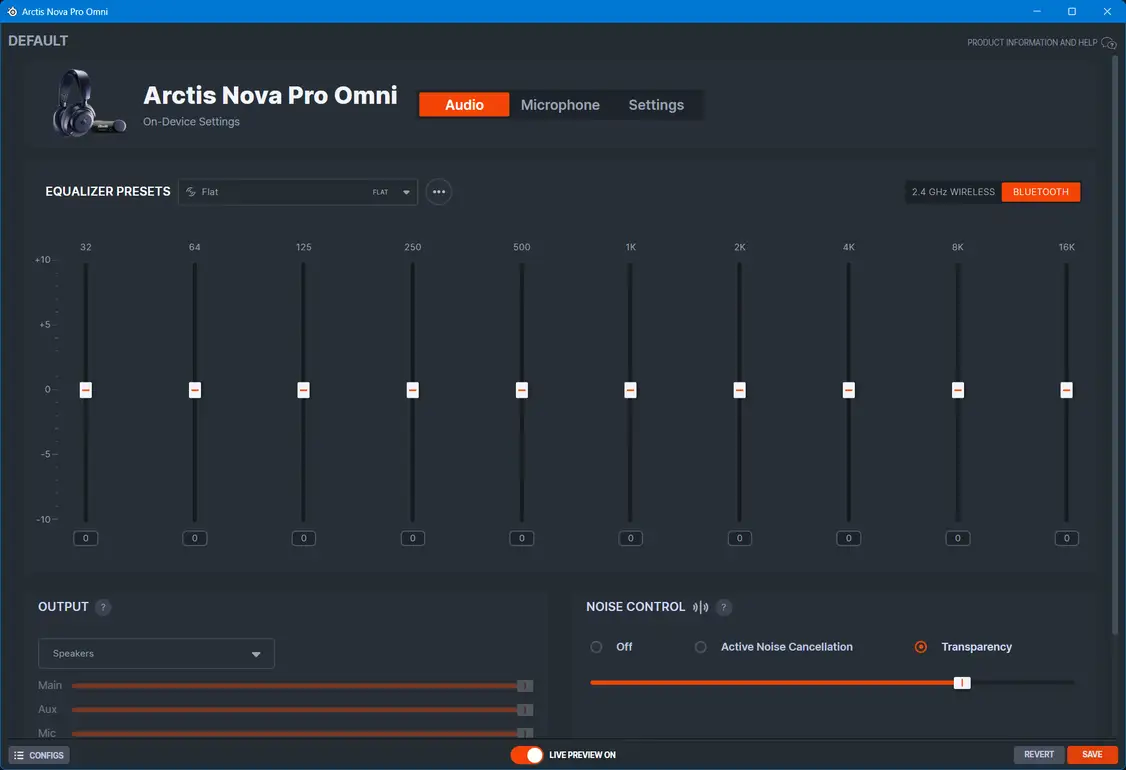Select the Transparency radio button
Screen dimensions: 1126x770
921,646
